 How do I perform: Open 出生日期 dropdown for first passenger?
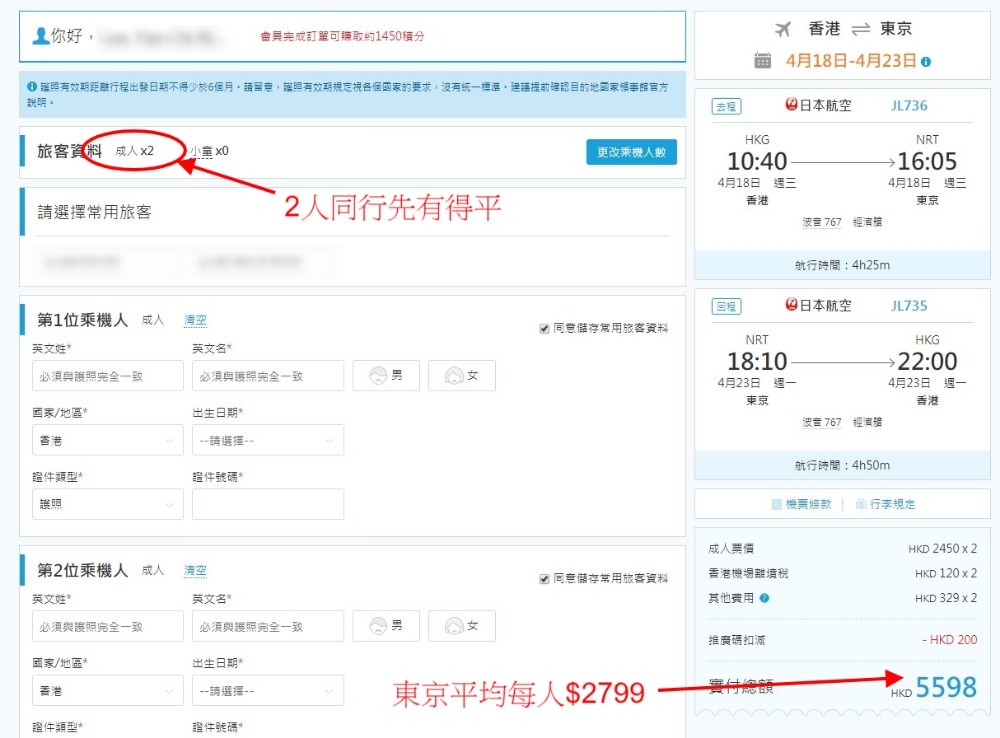[268, 440]
